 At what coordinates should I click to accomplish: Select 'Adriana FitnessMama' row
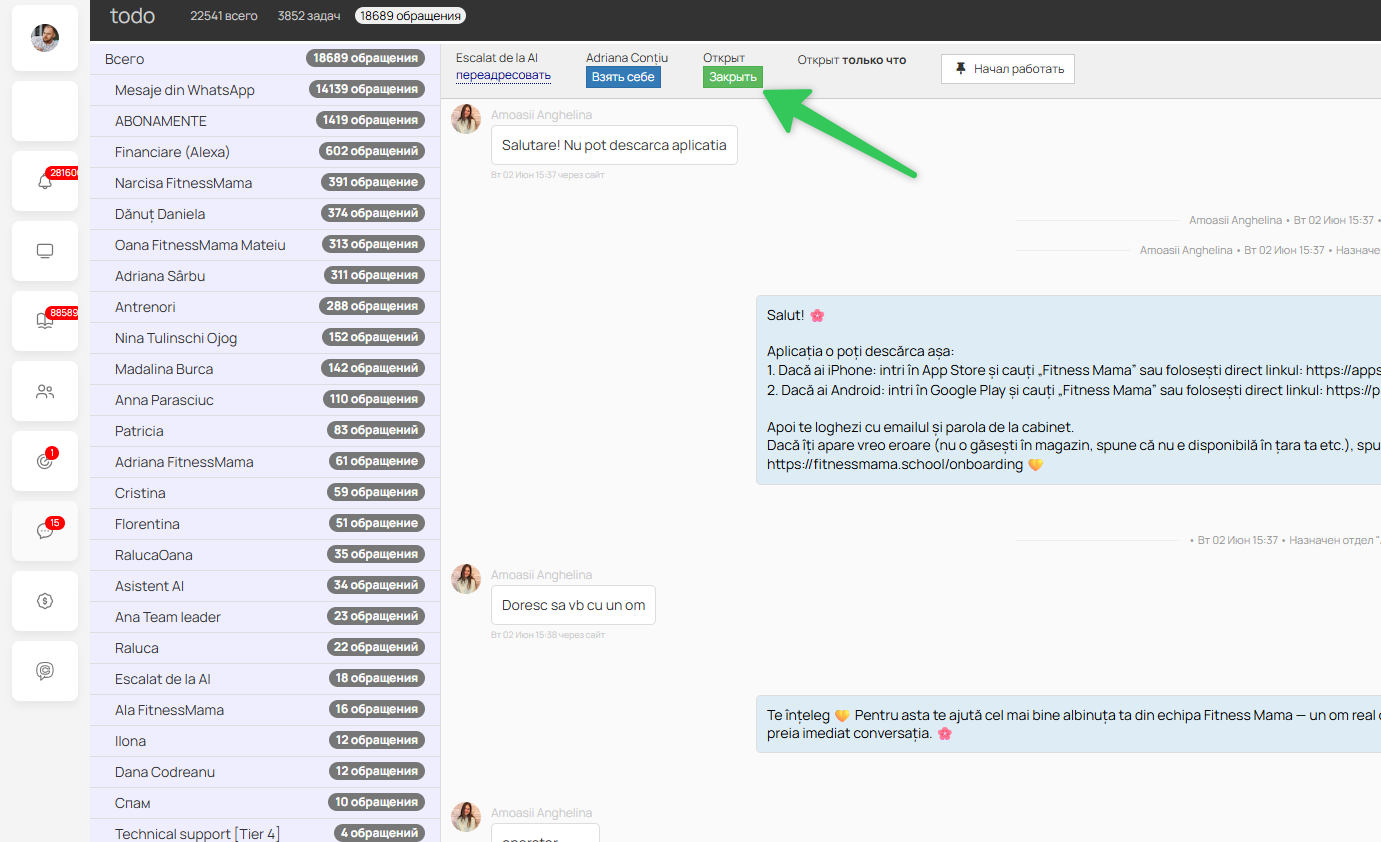pyautogui.click(x=265, y=462)
